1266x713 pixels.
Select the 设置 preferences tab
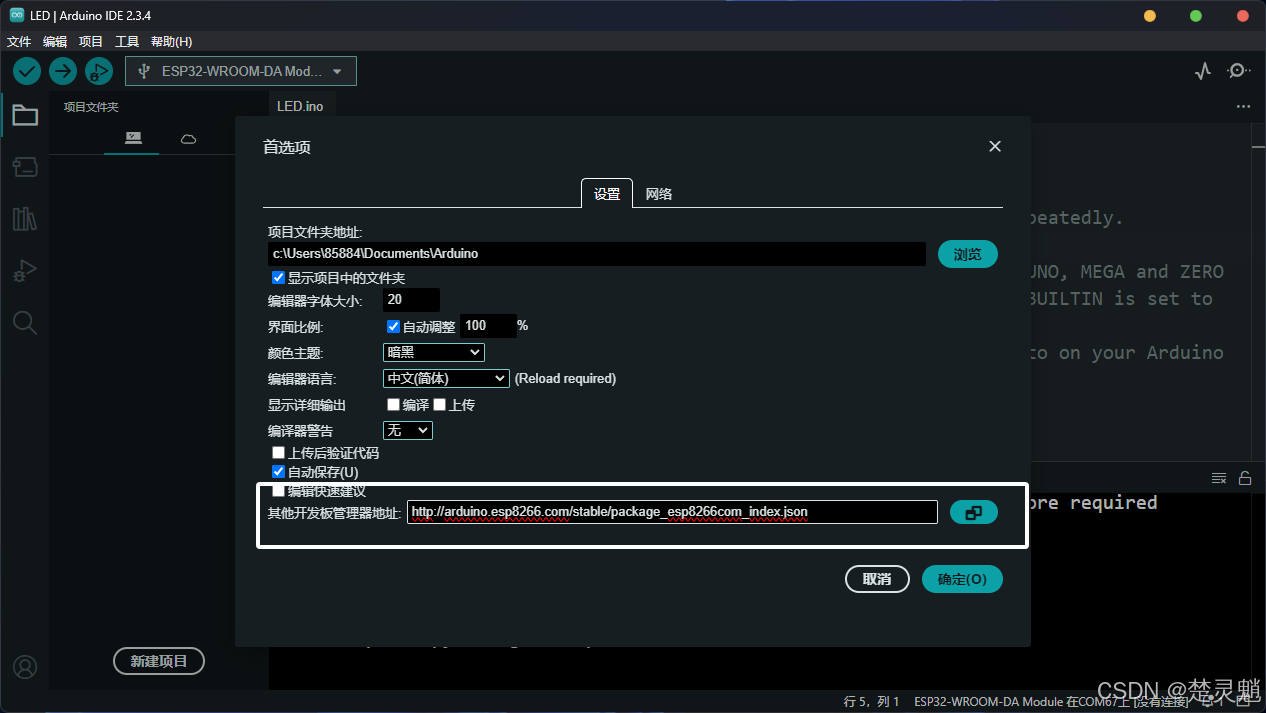click(x=607, y=194)
